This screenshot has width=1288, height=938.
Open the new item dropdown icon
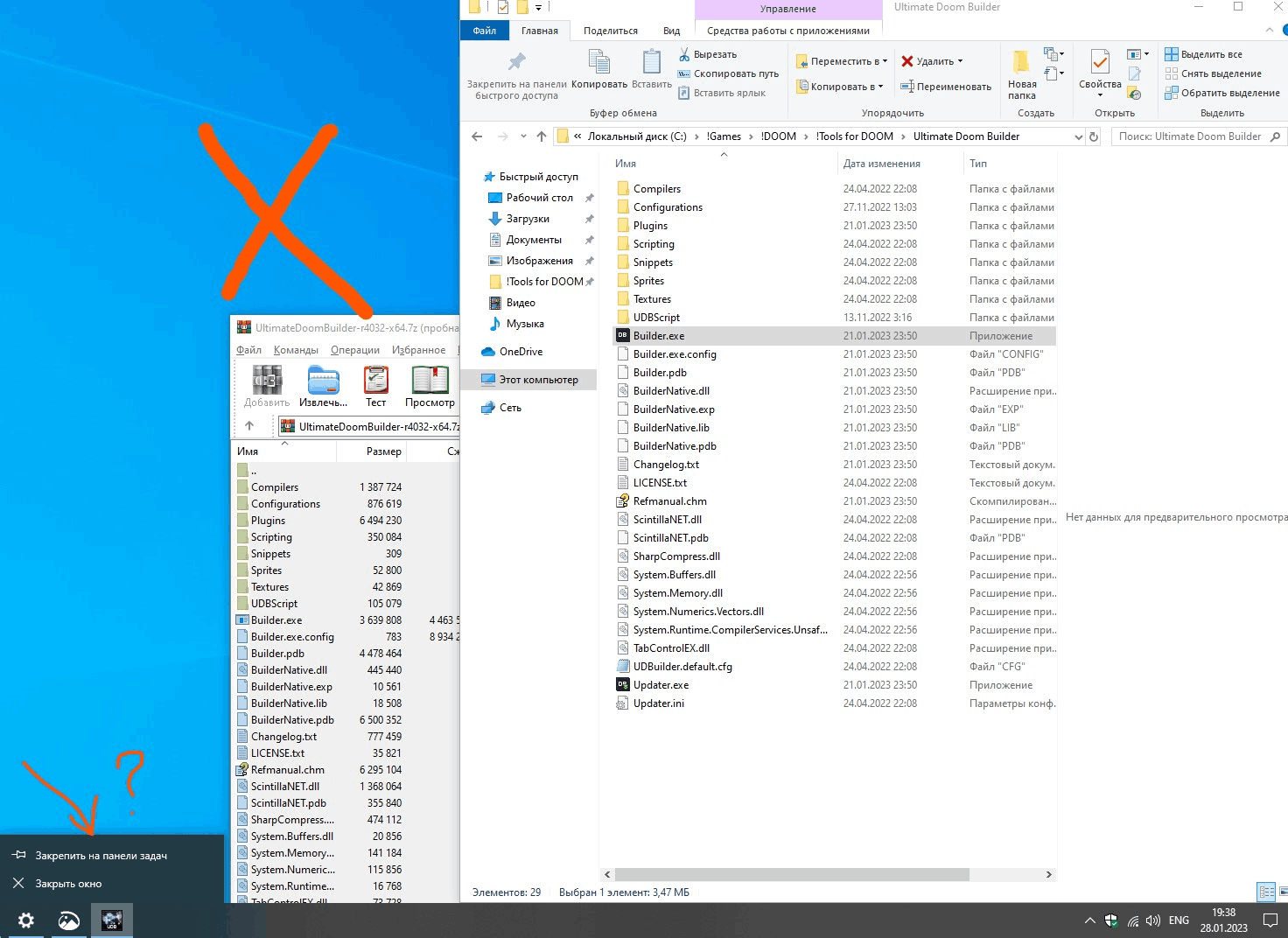1054,54
